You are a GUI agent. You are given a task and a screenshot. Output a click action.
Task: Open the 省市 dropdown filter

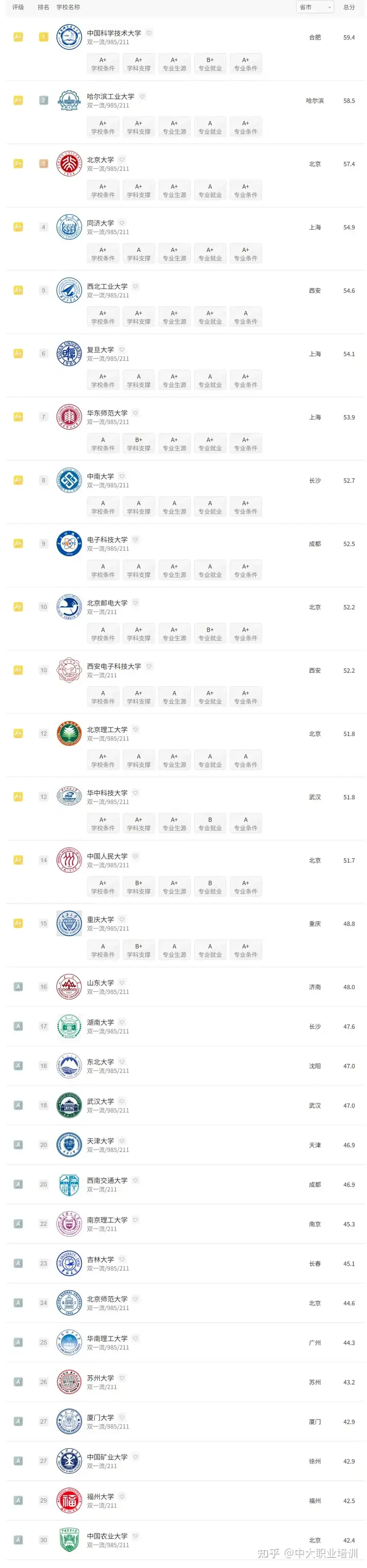[x=316, y=7]
